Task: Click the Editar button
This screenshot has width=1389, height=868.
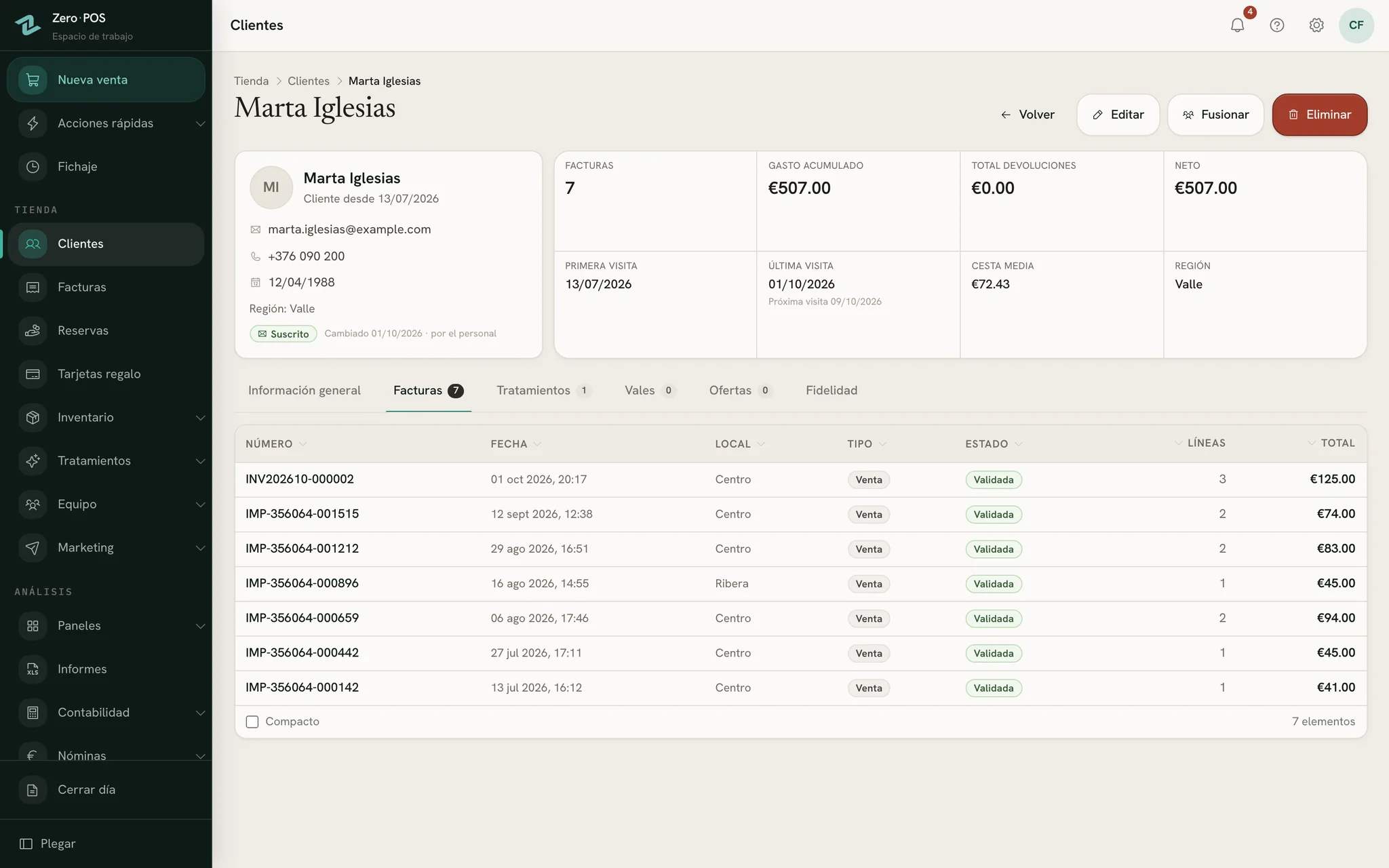Action: click(1118, 115)
